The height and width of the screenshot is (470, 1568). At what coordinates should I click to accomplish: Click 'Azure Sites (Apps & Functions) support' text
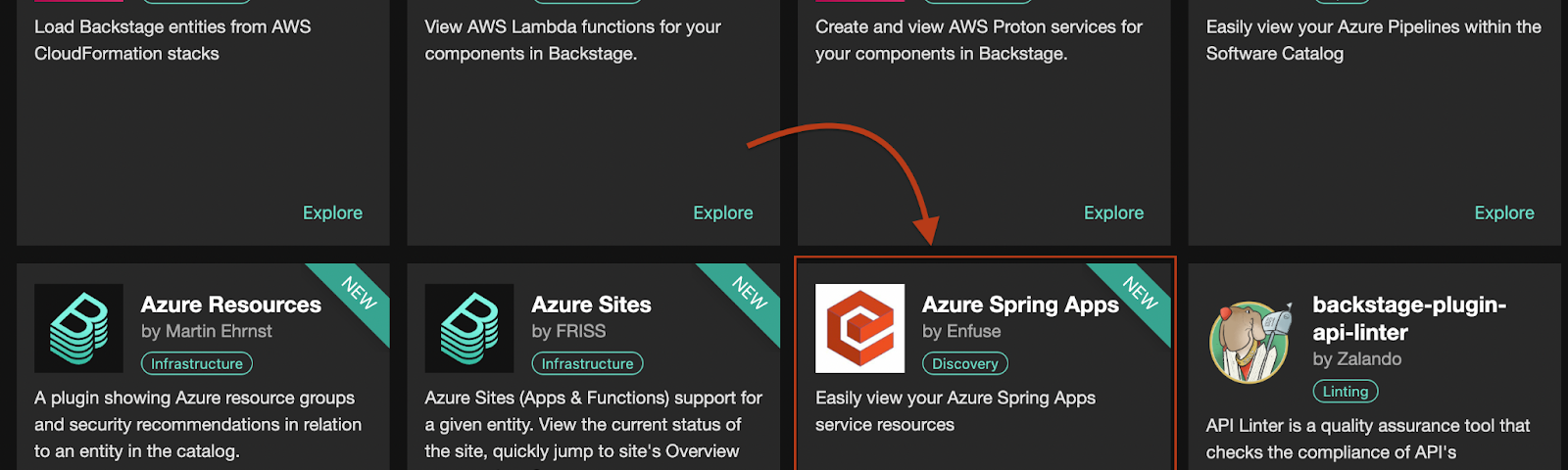click(x=593, y=424)
